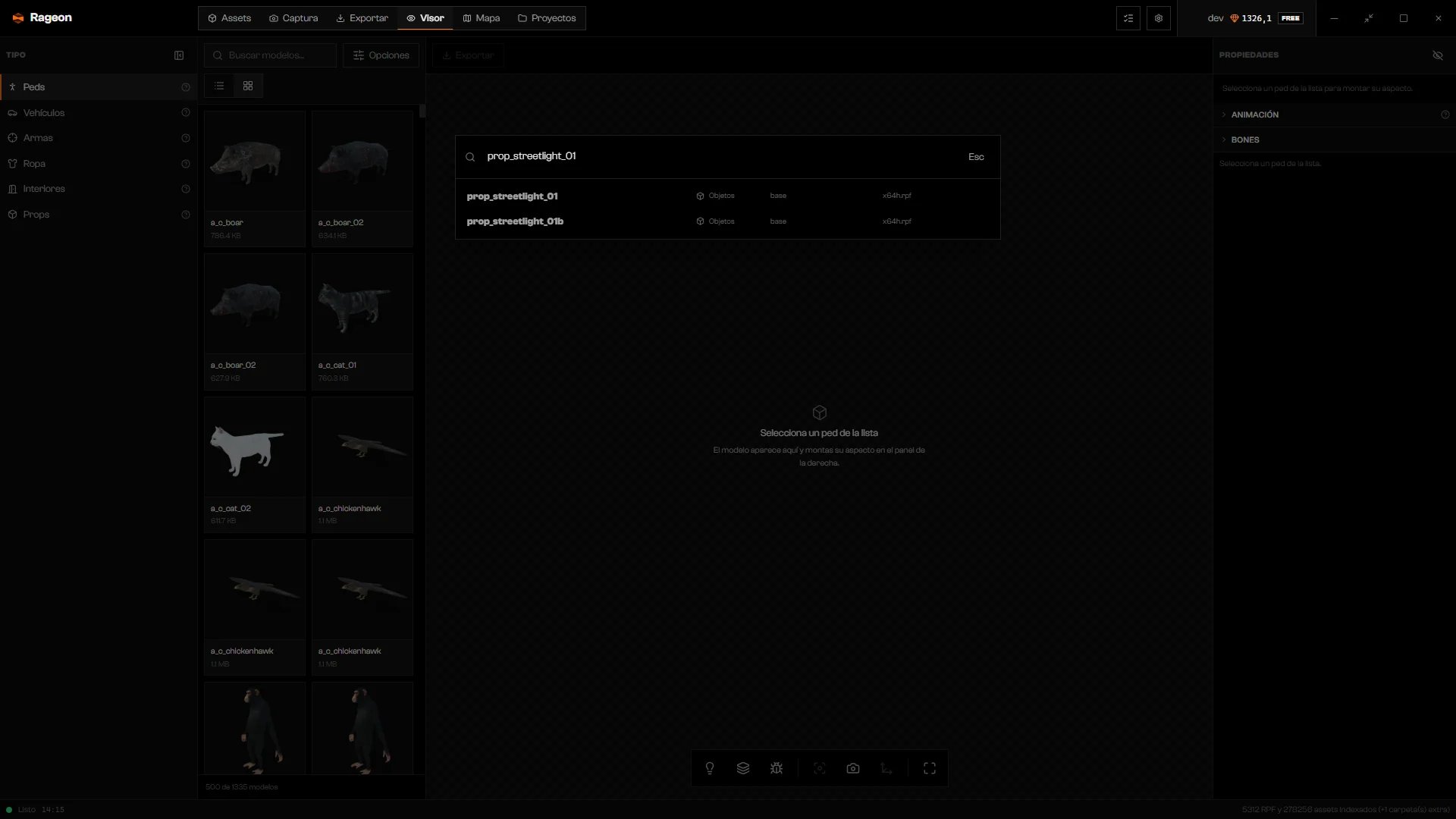Click help icon beside ANIMACIÓN section
This screenshot has width=1456, height=819.
click(x=1445, y=115)
